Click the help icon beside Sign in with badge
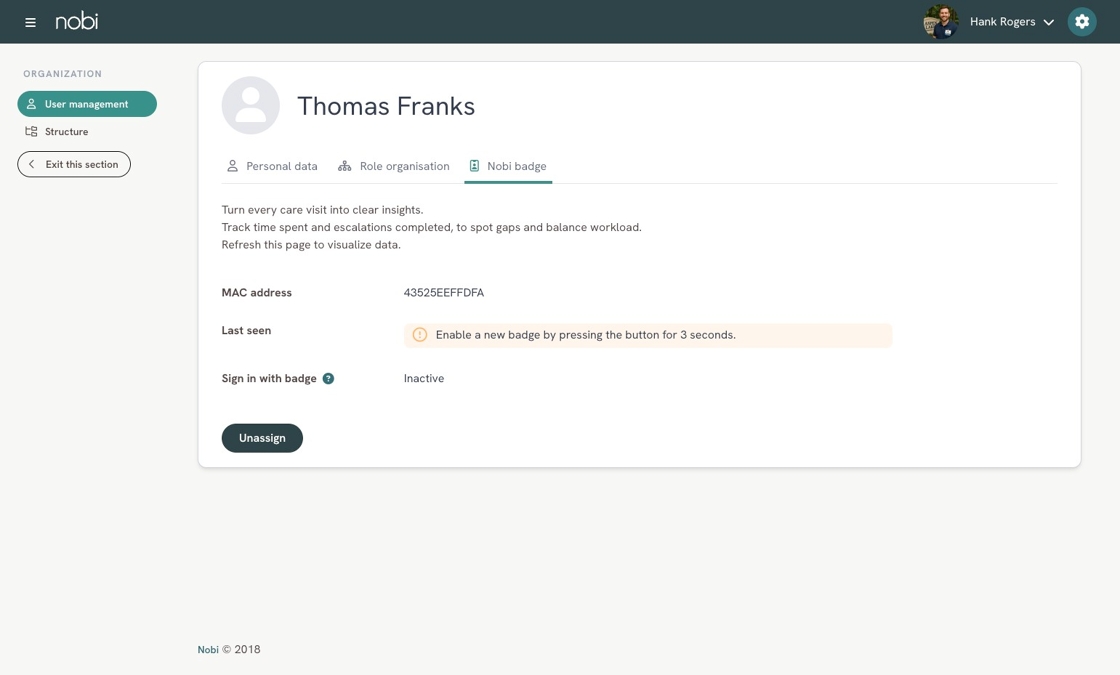Image resolution: width=1120 pixels, height=675 pixels. click(328, 379)
